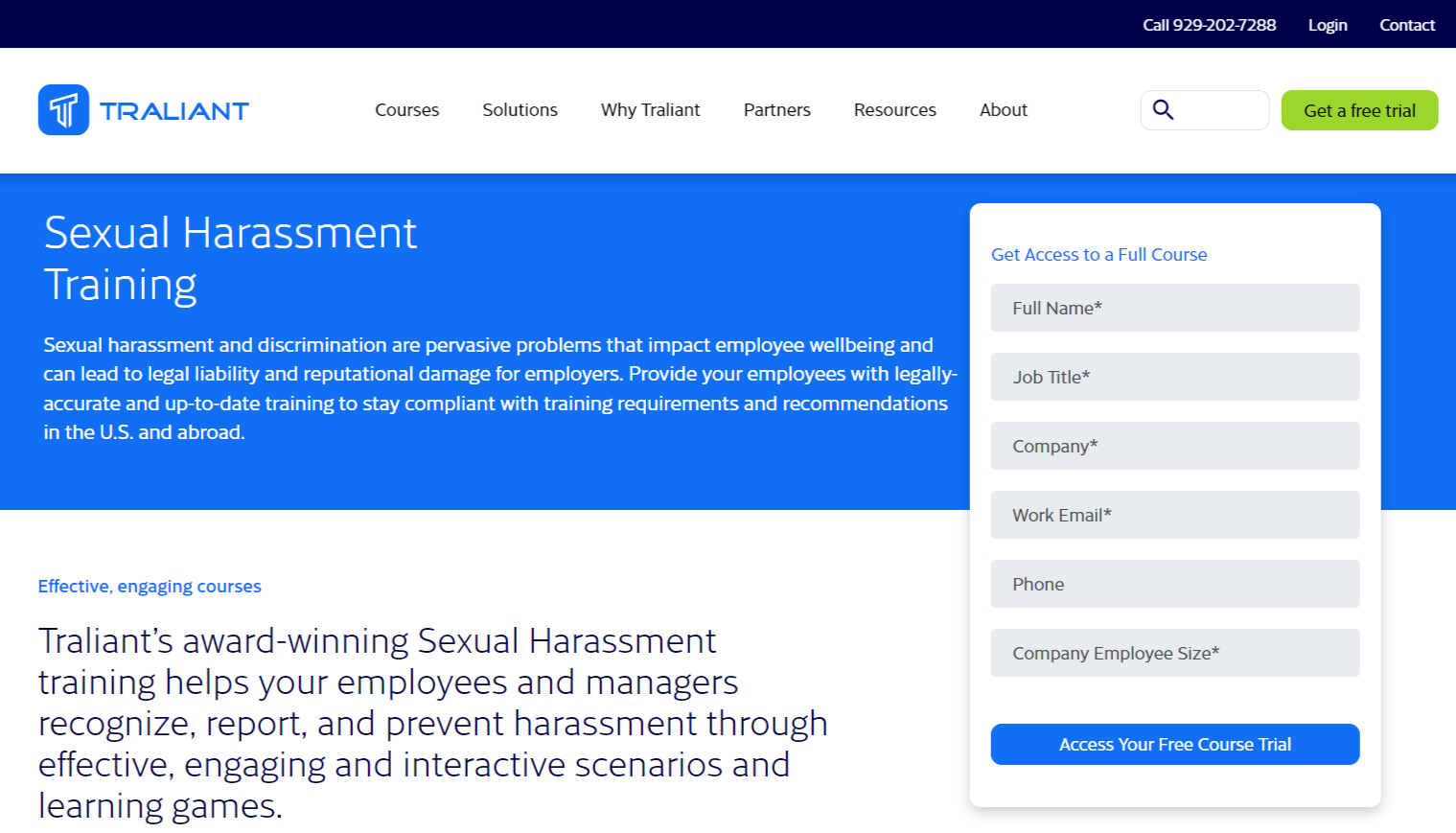Click the 'Sexual Harassment Training' heading
1456x833 pixels.
[230, 259]
